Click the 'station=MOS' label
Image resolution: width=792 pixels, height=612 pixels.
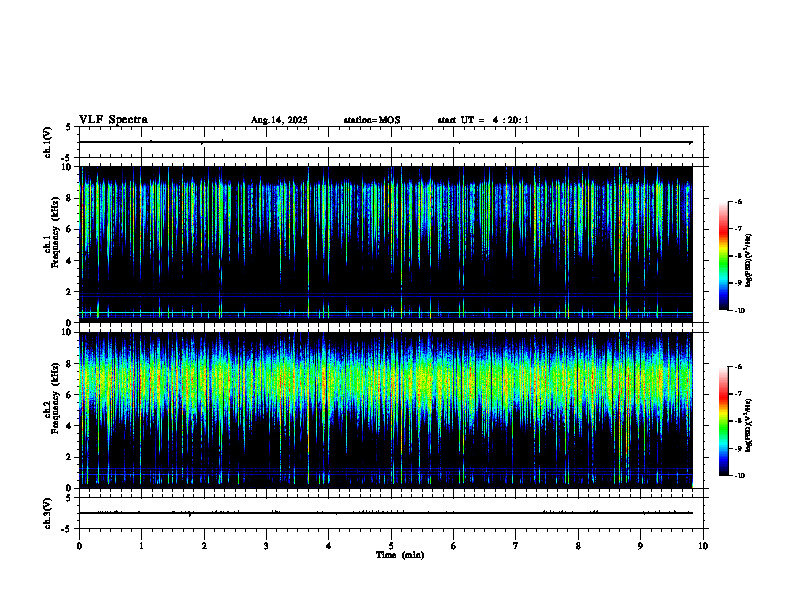click(x=372, y=120)
